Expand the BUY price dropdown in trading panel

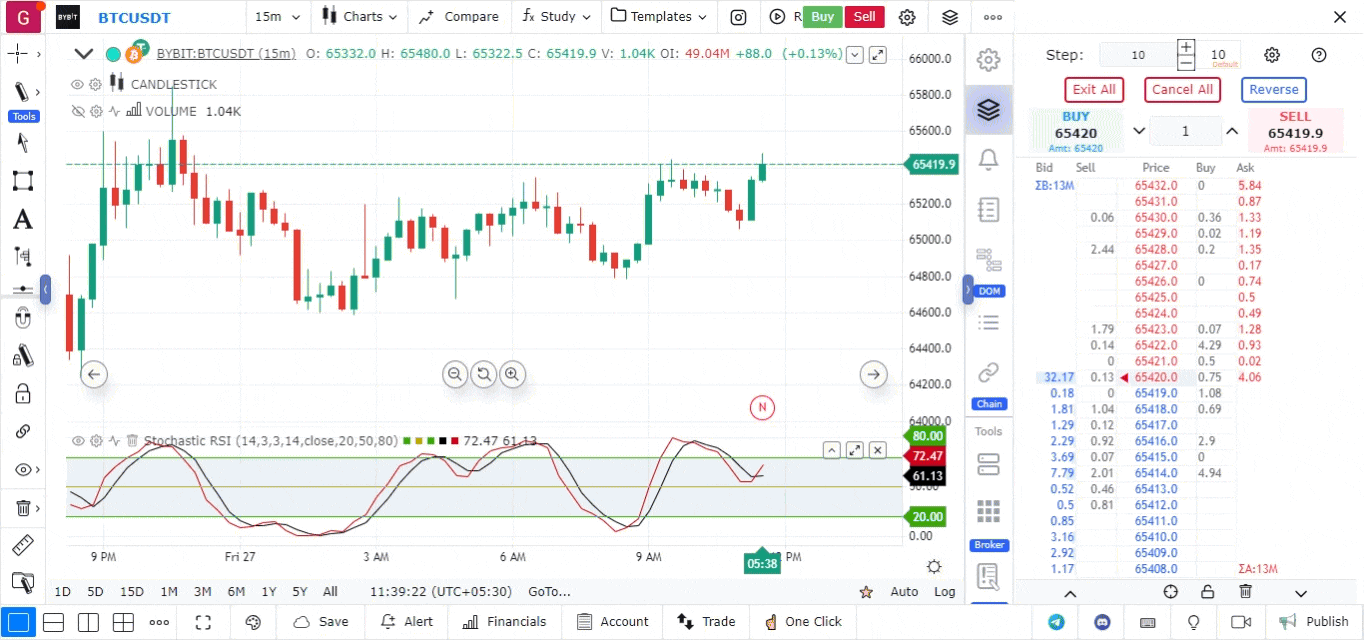point(1139,130)
